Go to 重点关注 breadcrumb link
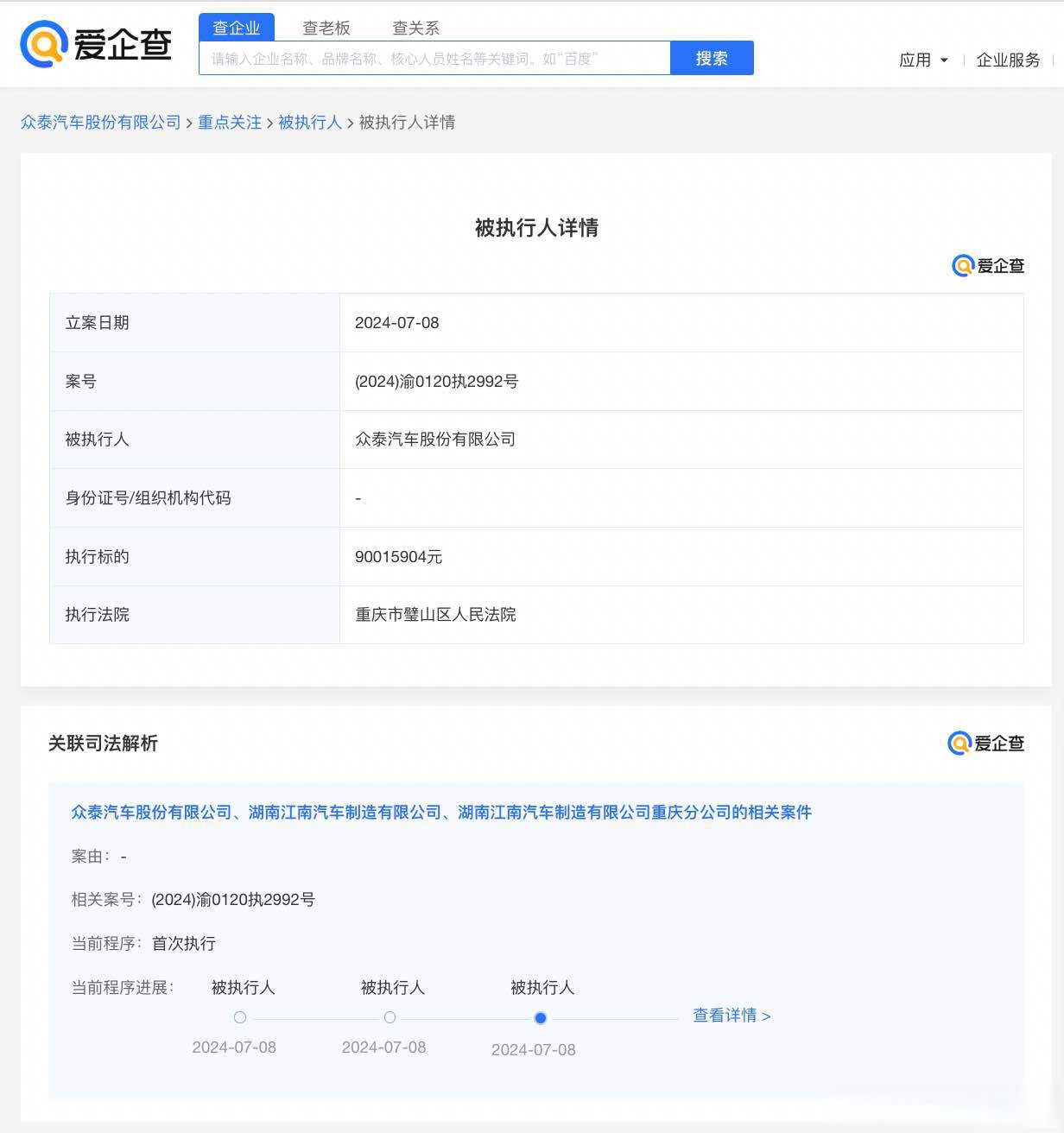This screenshot has height=1133, width=1064. [x=230, y=123]
